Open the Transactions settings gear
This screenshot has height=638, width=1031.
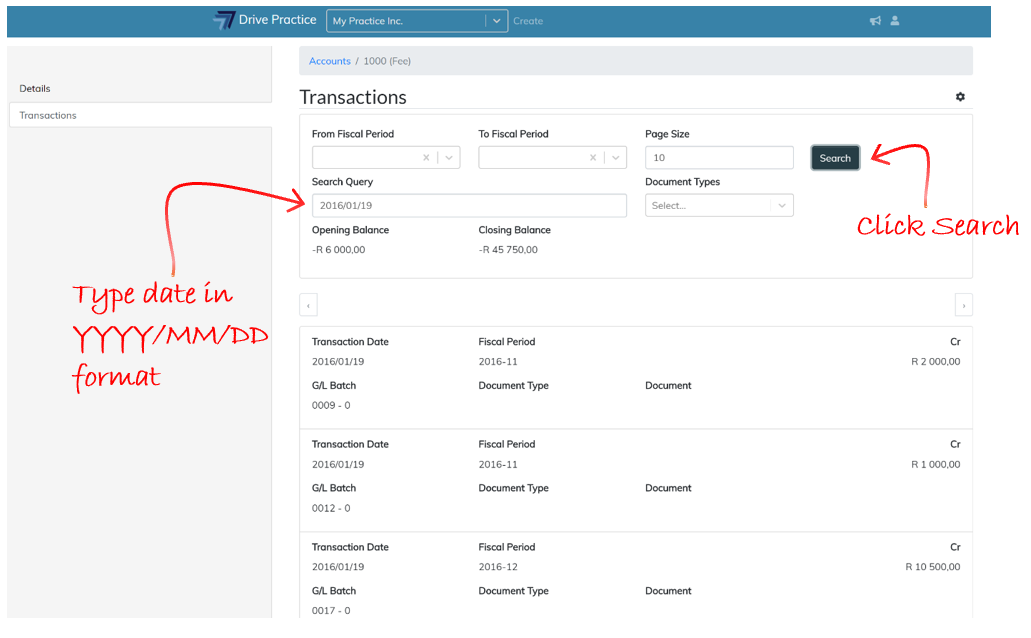tap(960, 97)
